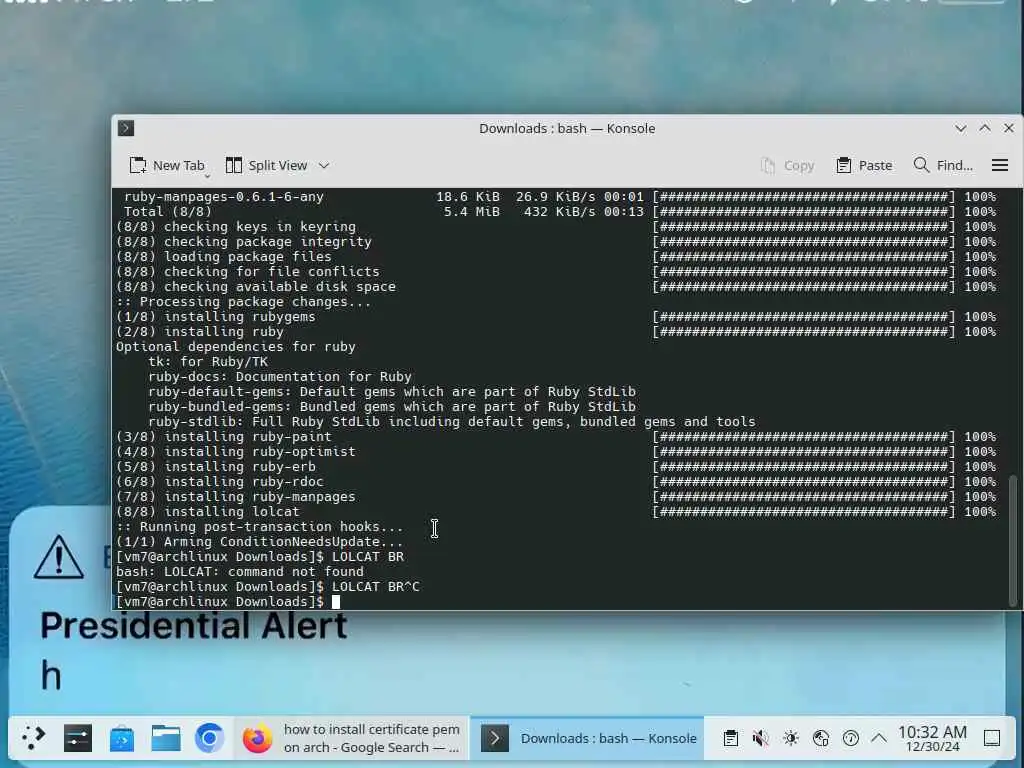
Task: Click the network tray icon
Action: (x=821, y=738)
